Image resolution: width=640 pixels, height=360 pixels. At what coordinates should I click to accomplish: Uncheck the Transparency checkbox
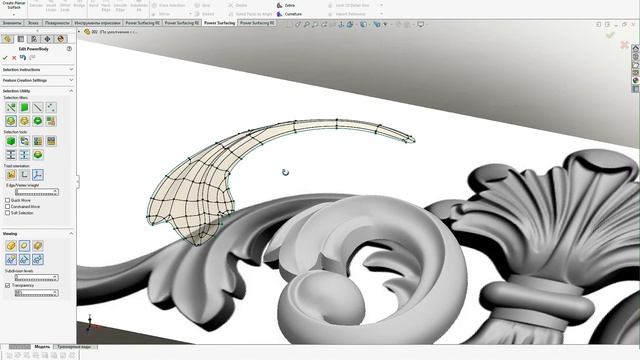[x=7, y=286]
